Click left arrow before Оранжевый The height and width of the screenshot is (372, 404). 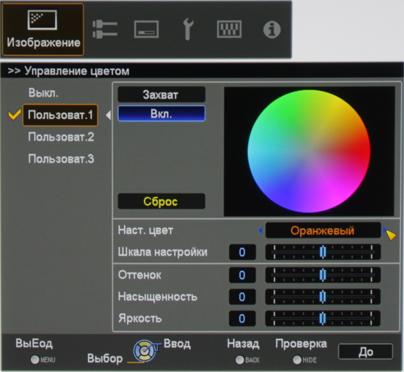click(x=260, y=230)
